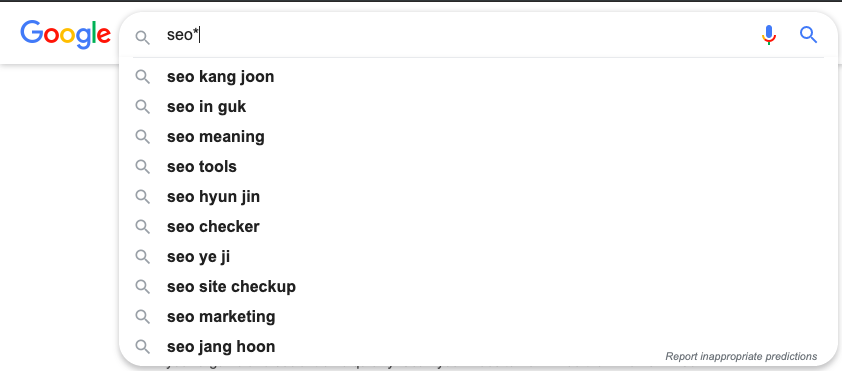Open the seo site checkup suggestion
The width and height of the screenshot is (842, 371).
click(478, 286)
